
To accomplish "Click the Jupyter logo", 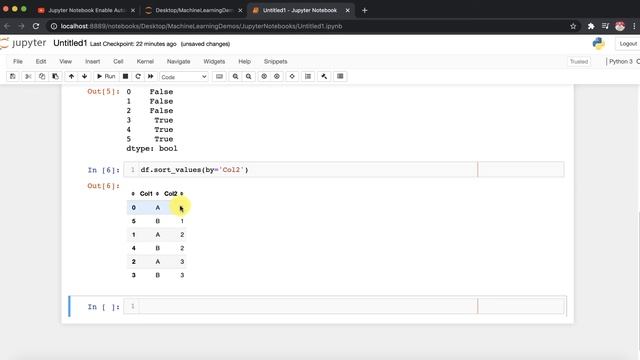I will tap(23, 43).
